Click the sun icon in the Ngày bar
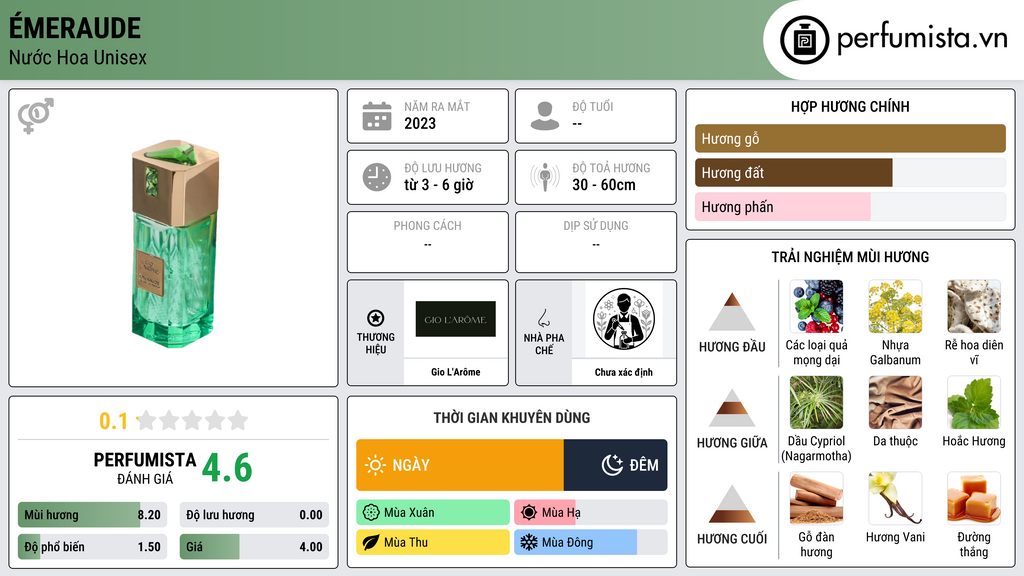 (x=375, y=465)
